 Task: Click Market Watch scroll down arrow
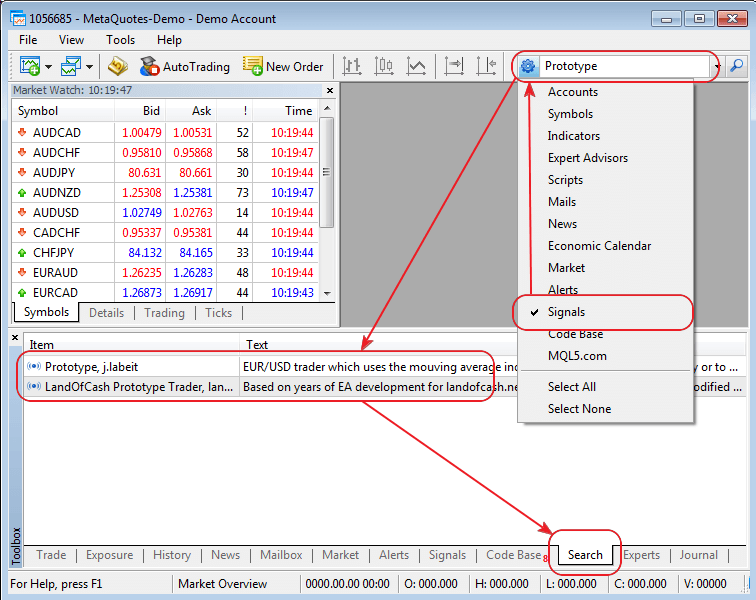[327, 293]
